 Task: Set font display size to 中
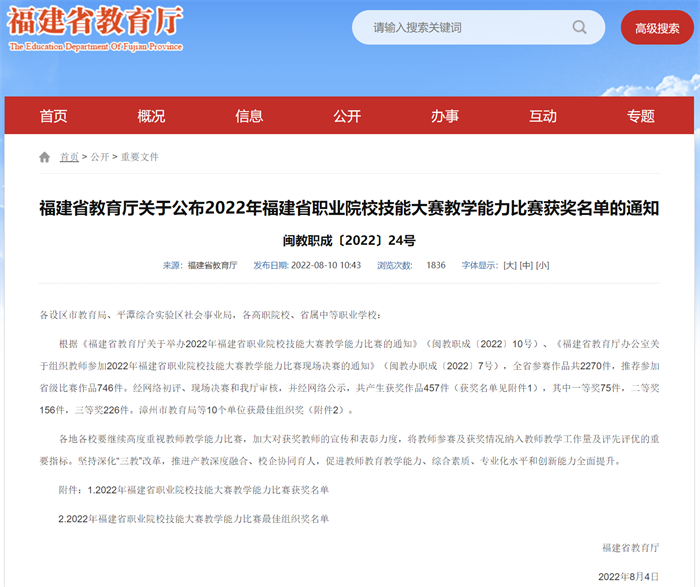click(526, 265)
